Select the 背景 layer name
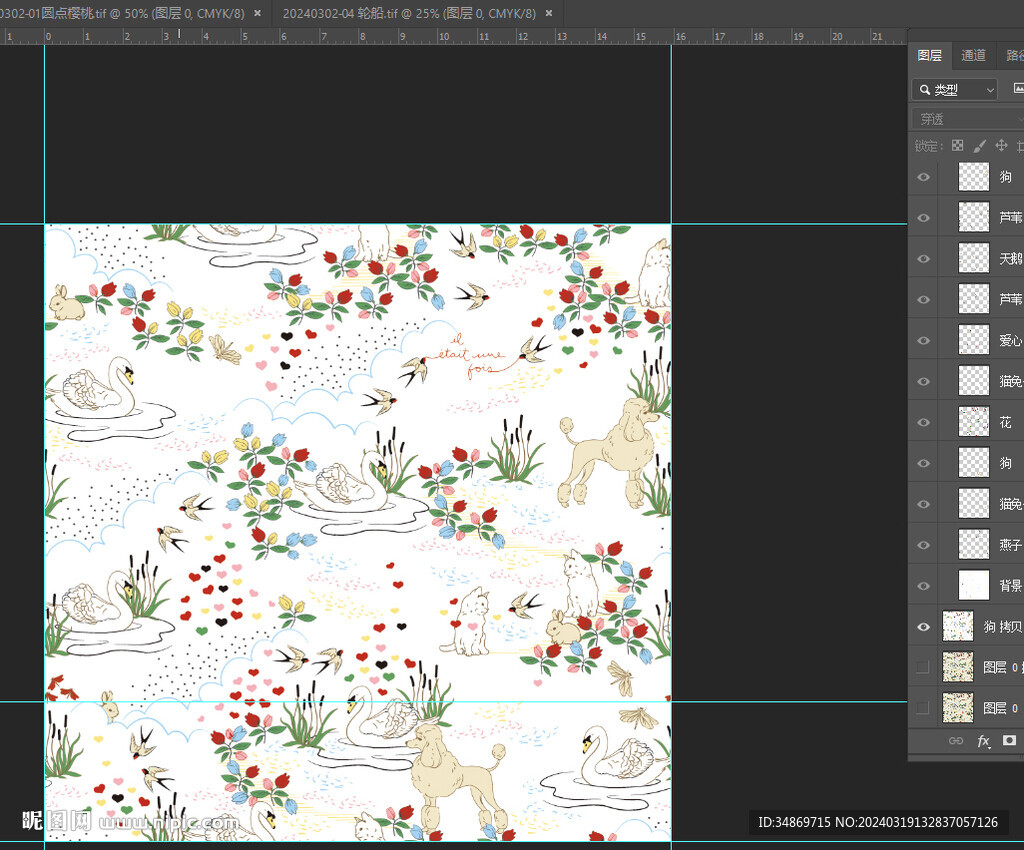The image size is (1024, 850). pos(1011,586)
